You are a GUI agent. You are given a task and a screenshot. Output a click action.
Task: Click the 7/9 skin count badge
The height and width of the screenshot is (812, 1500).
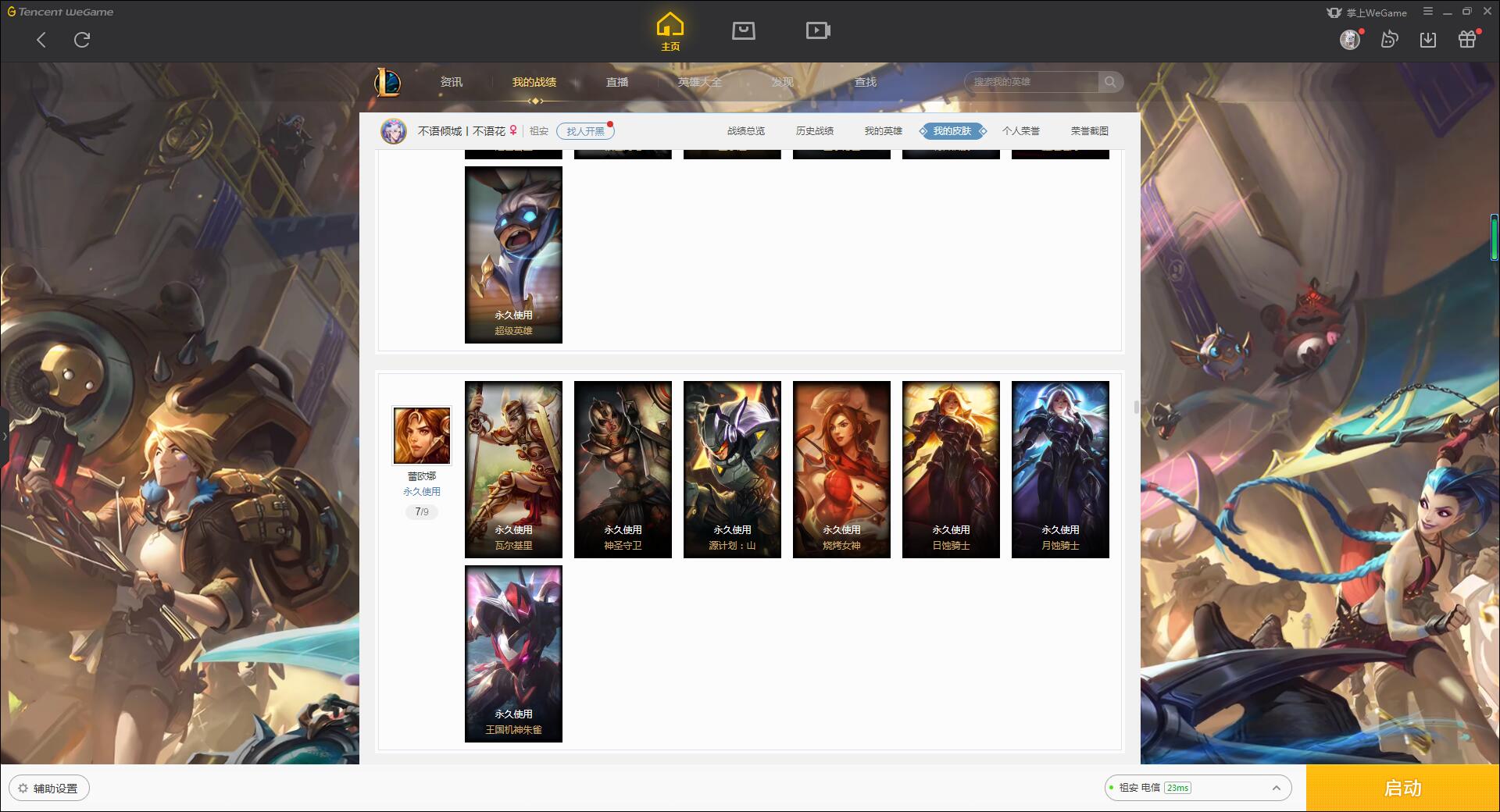(422, 512)
